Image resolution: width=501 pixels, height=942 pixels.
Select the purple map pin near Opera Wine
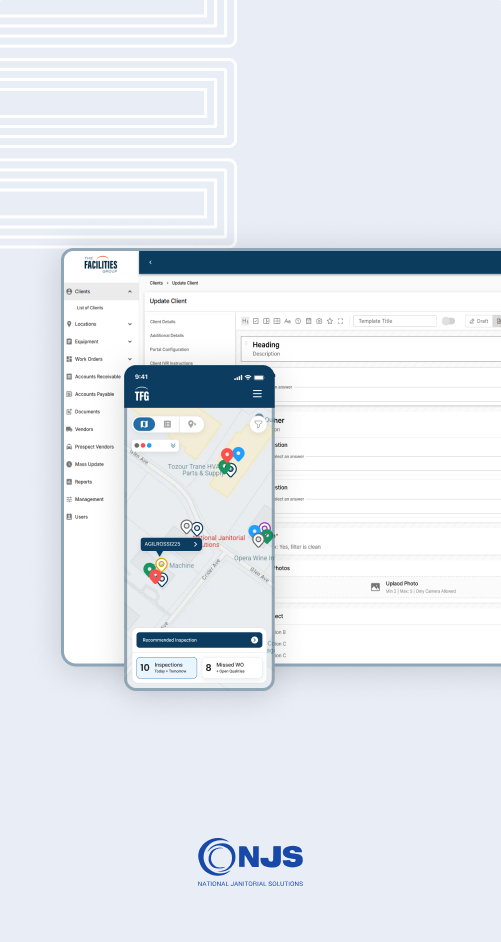[x=264, y=529]
